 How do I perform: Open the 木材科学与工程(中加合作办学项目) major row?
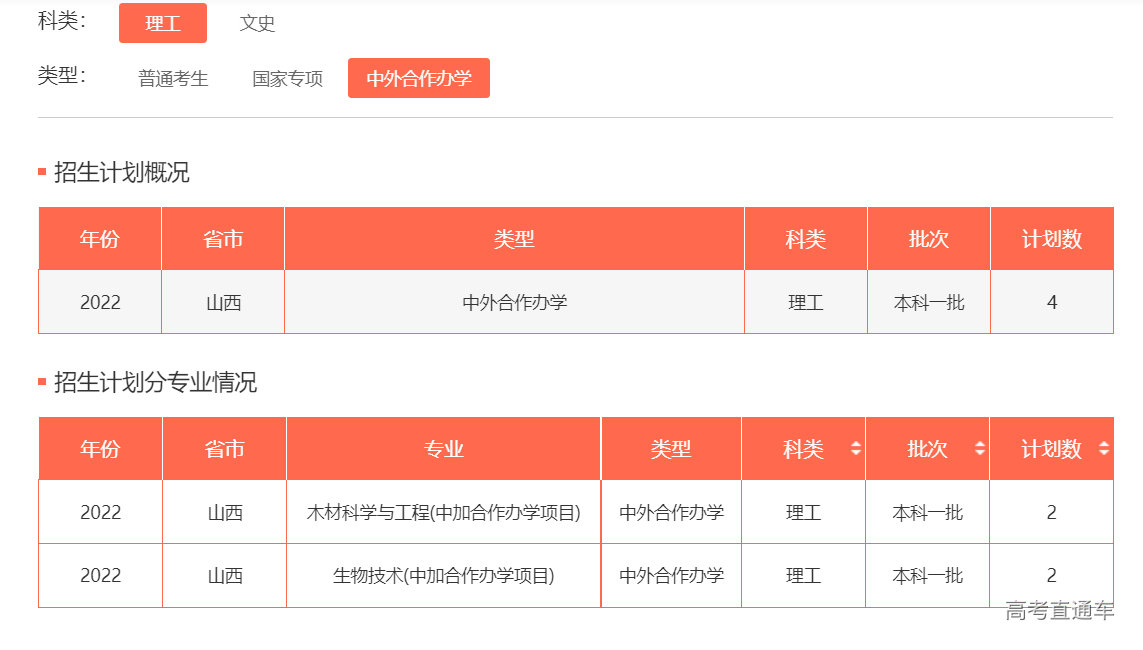443,512
